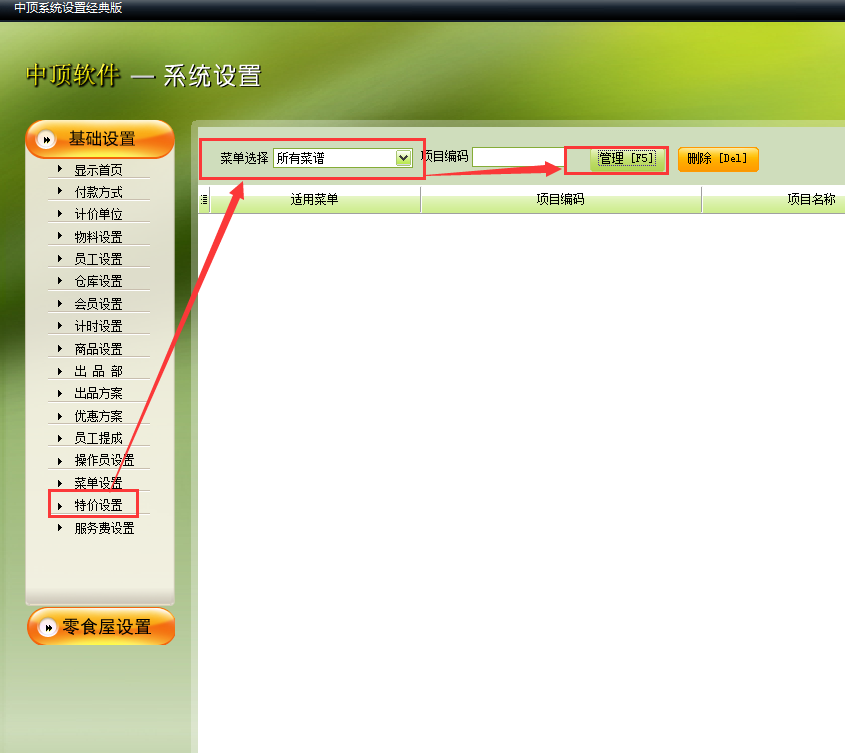Open the 菜单选择 dropdown list

click(403, 158)
